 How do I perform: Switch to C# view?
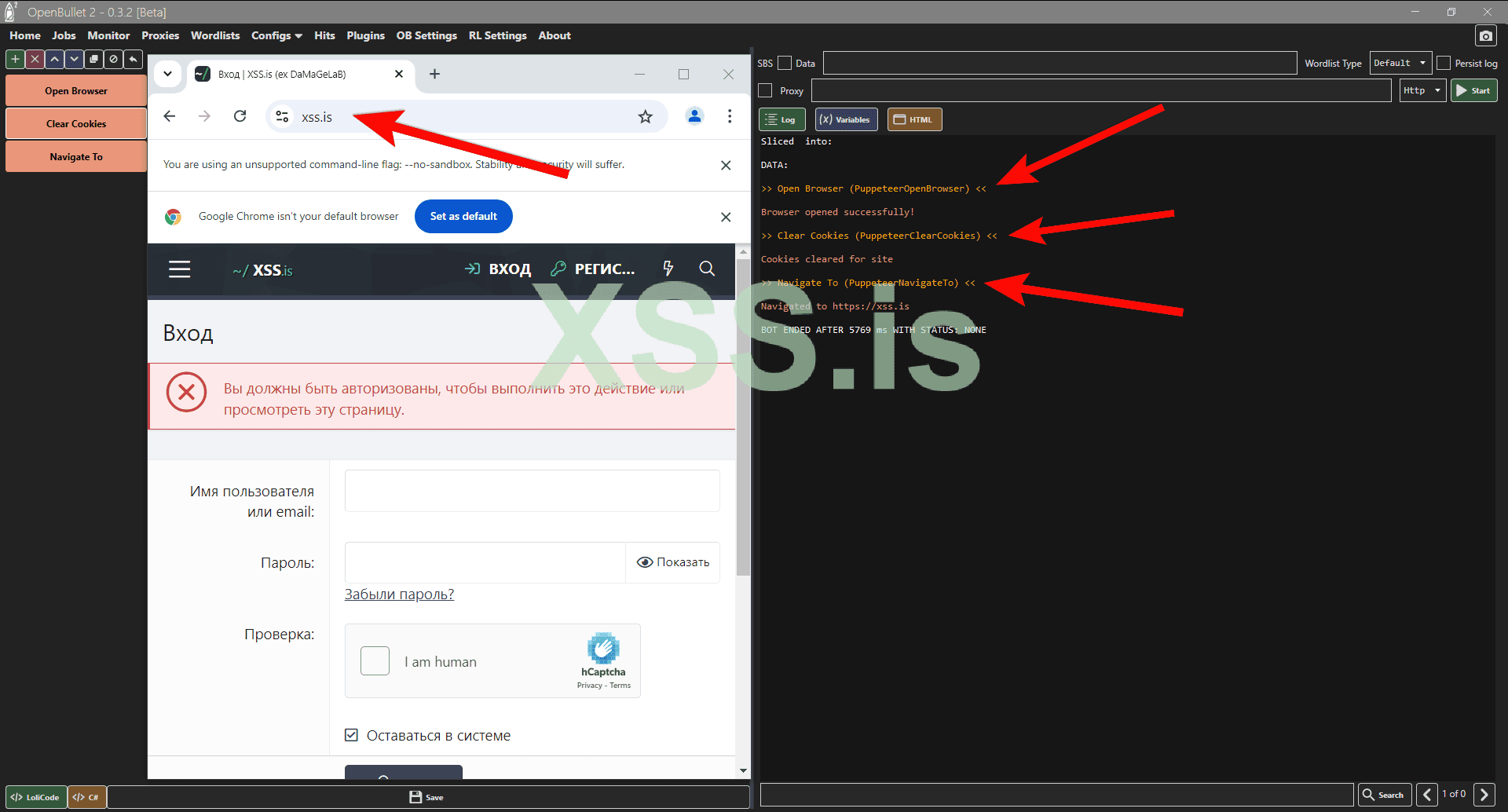[86, 797]
